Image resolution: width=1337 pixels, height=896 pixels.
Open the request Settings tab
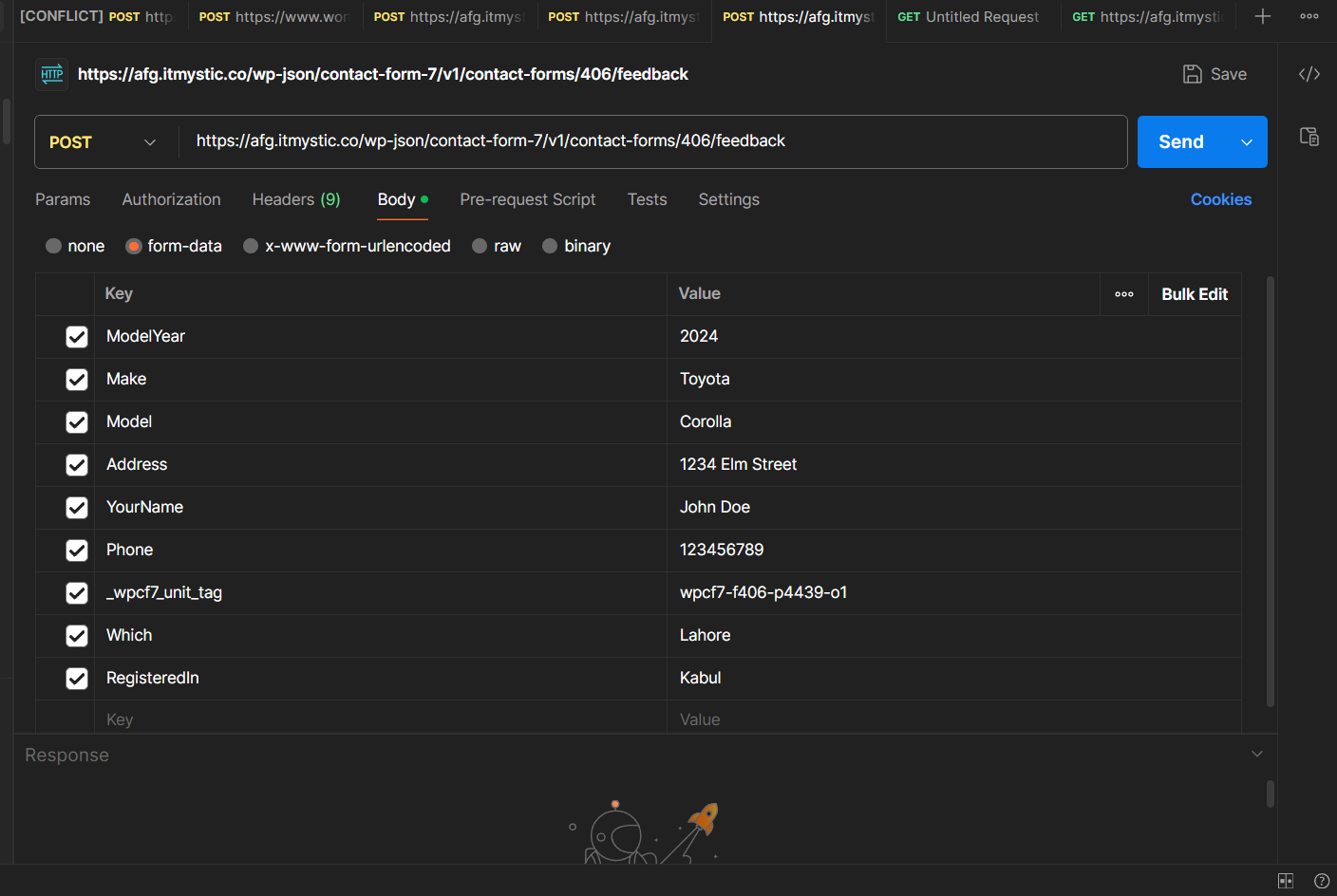click(729, 199)
